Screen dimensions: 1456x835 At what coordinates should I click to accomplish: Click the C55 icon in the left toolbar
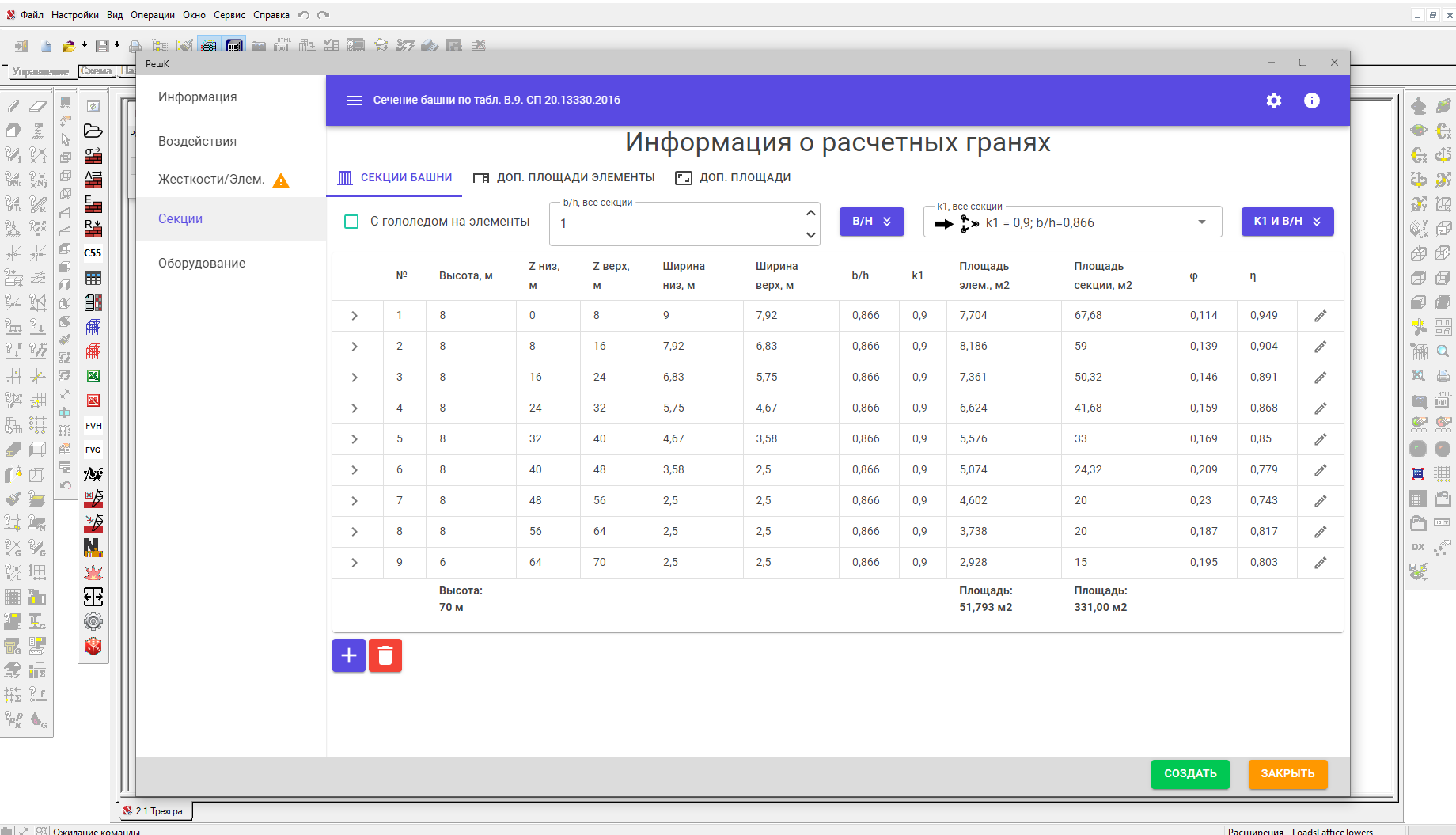tap(93, 253)
